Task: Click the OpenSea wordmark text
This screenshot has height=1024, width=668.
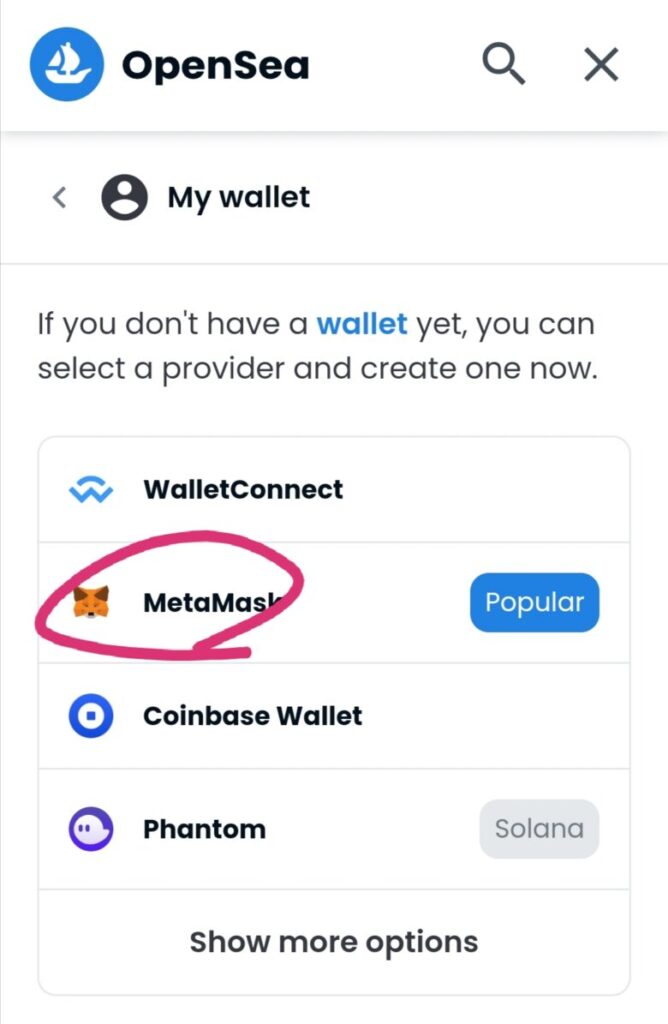Action: point(215,66)
